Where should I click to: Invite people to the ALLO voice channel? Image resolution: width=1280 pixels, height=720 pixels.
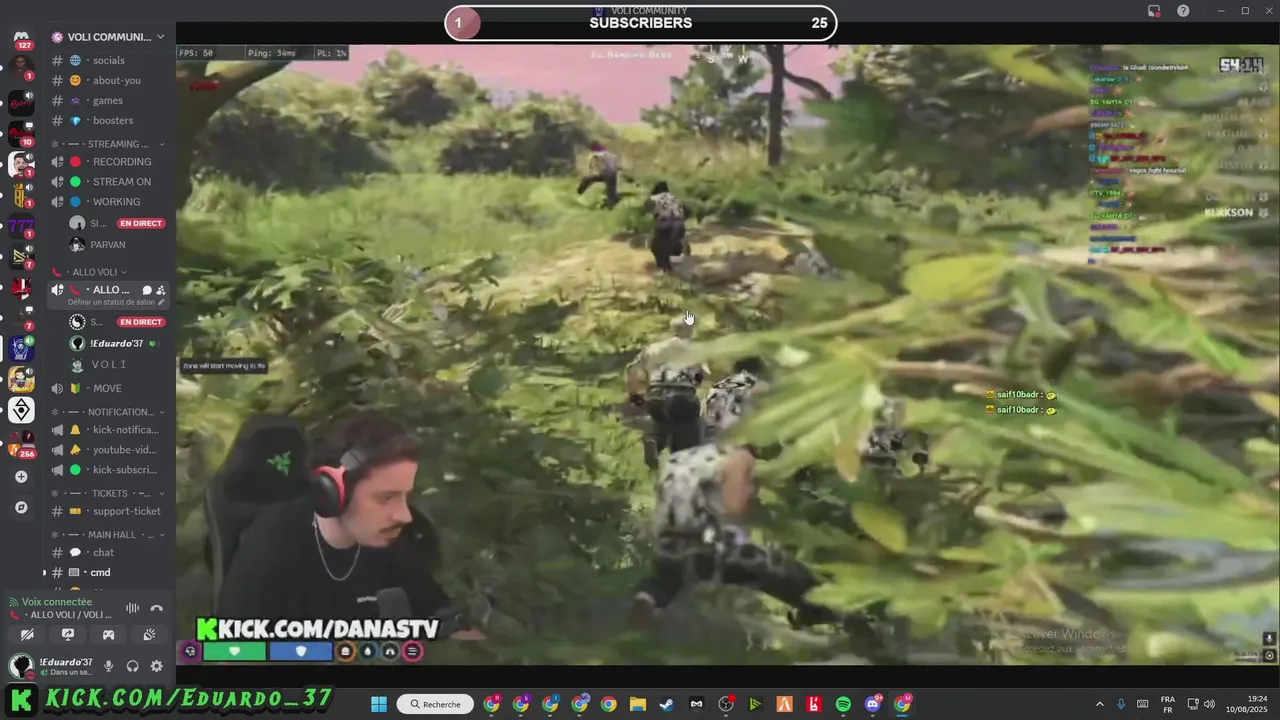[160, 290]
